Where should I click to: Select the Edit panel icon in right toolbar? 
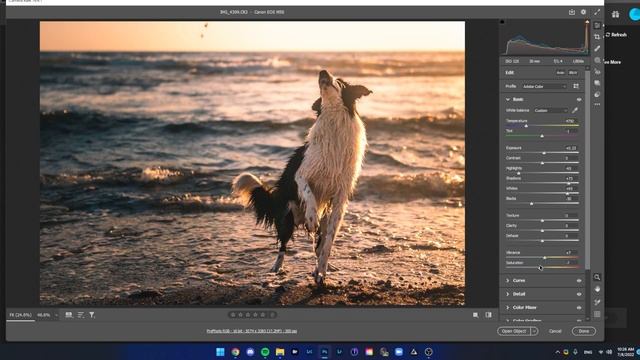[x=597, y=25]
